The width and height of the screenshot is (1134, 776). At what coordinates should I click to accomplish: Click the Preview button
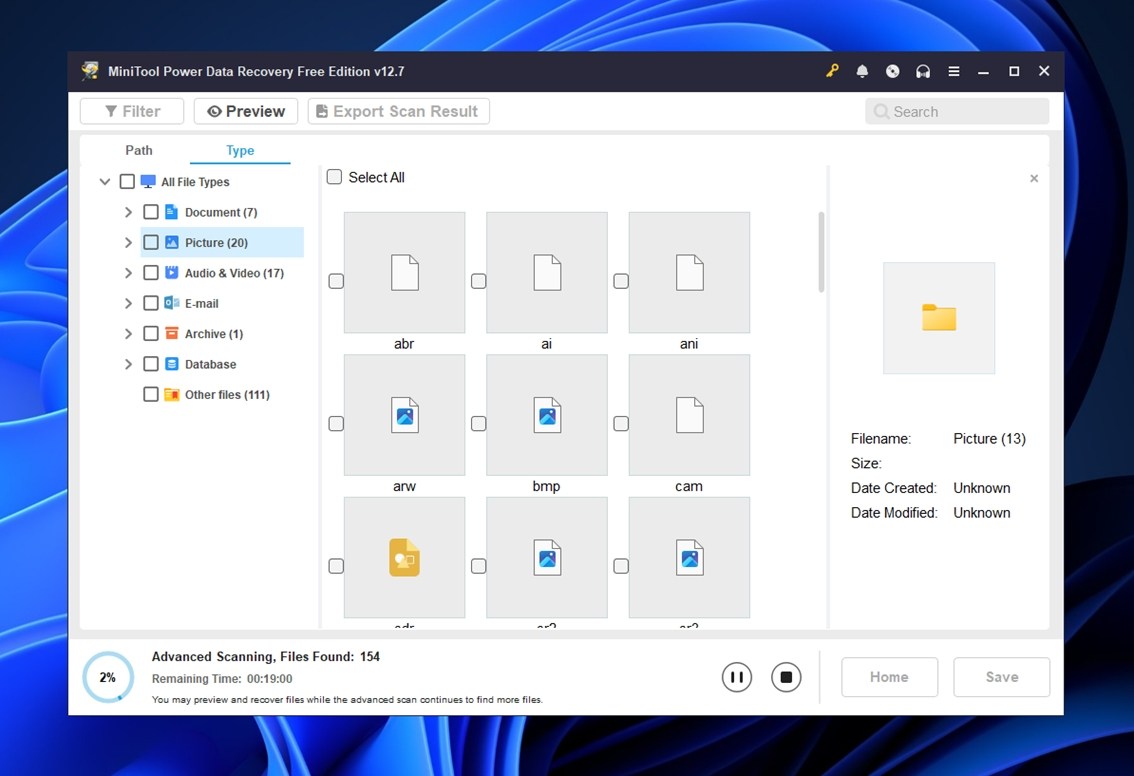coord(246,111)
